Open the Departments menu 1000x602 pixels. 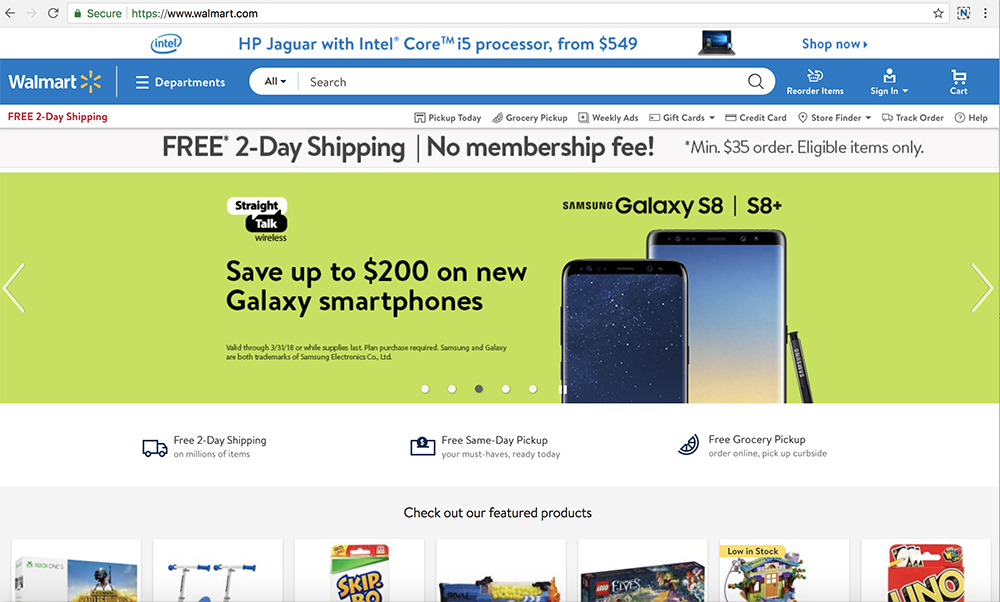coord(180,82)
